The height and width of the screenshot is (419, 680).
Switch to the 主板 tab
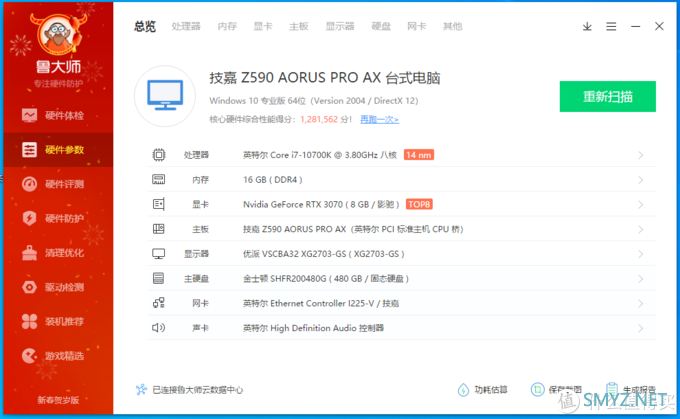pos(299,26)
